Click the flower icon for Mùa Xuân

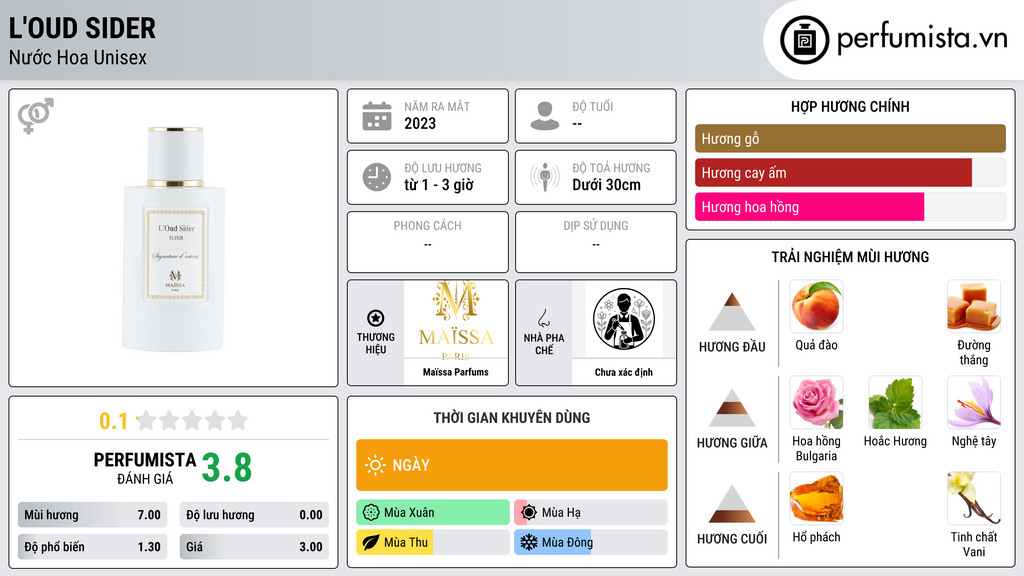click(371, 513)
